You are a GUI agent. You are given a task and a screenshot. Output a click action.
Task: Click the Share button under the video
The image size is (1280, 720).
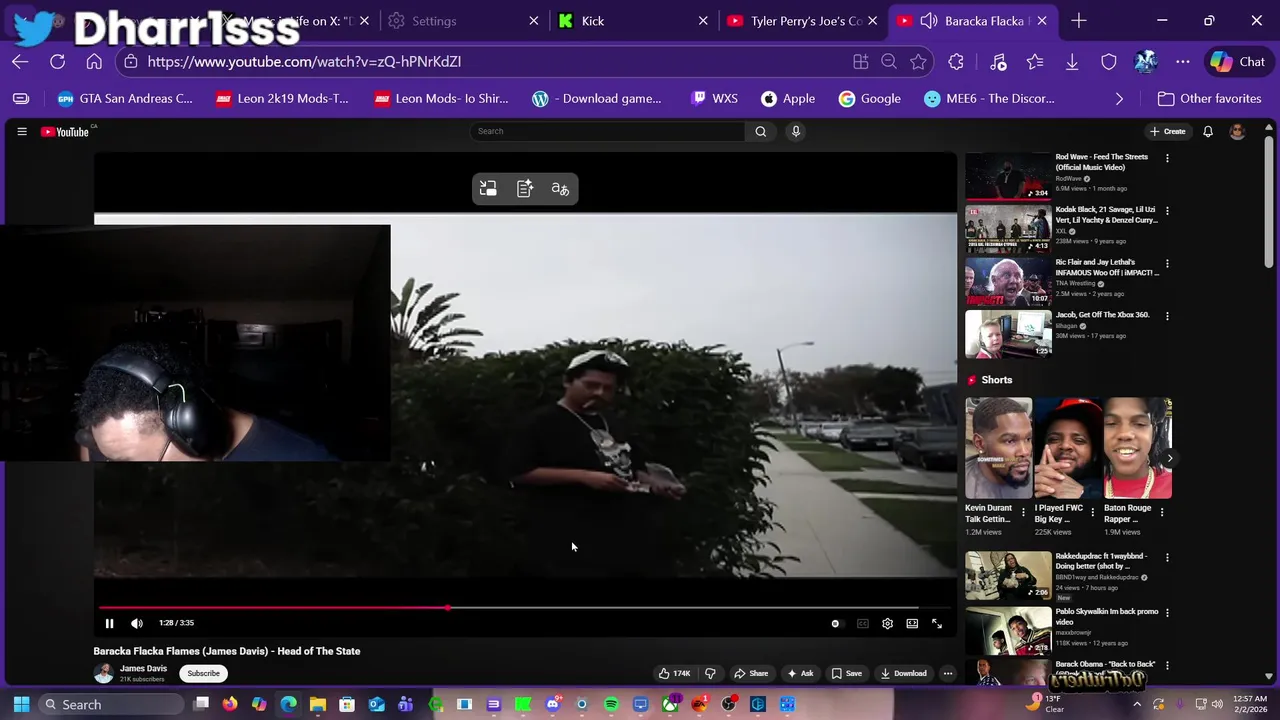[x=751, y=673]
